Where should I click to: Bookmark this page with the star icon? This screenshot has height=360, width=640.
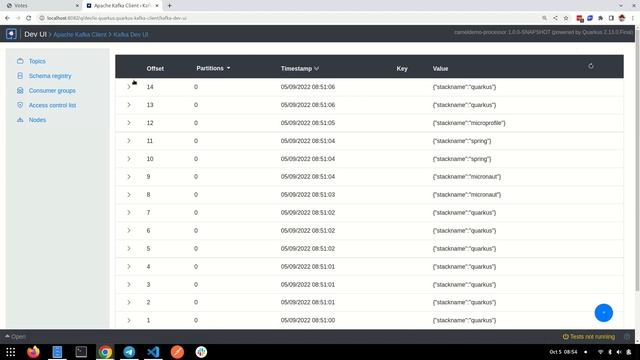click(x=566, y=18)
